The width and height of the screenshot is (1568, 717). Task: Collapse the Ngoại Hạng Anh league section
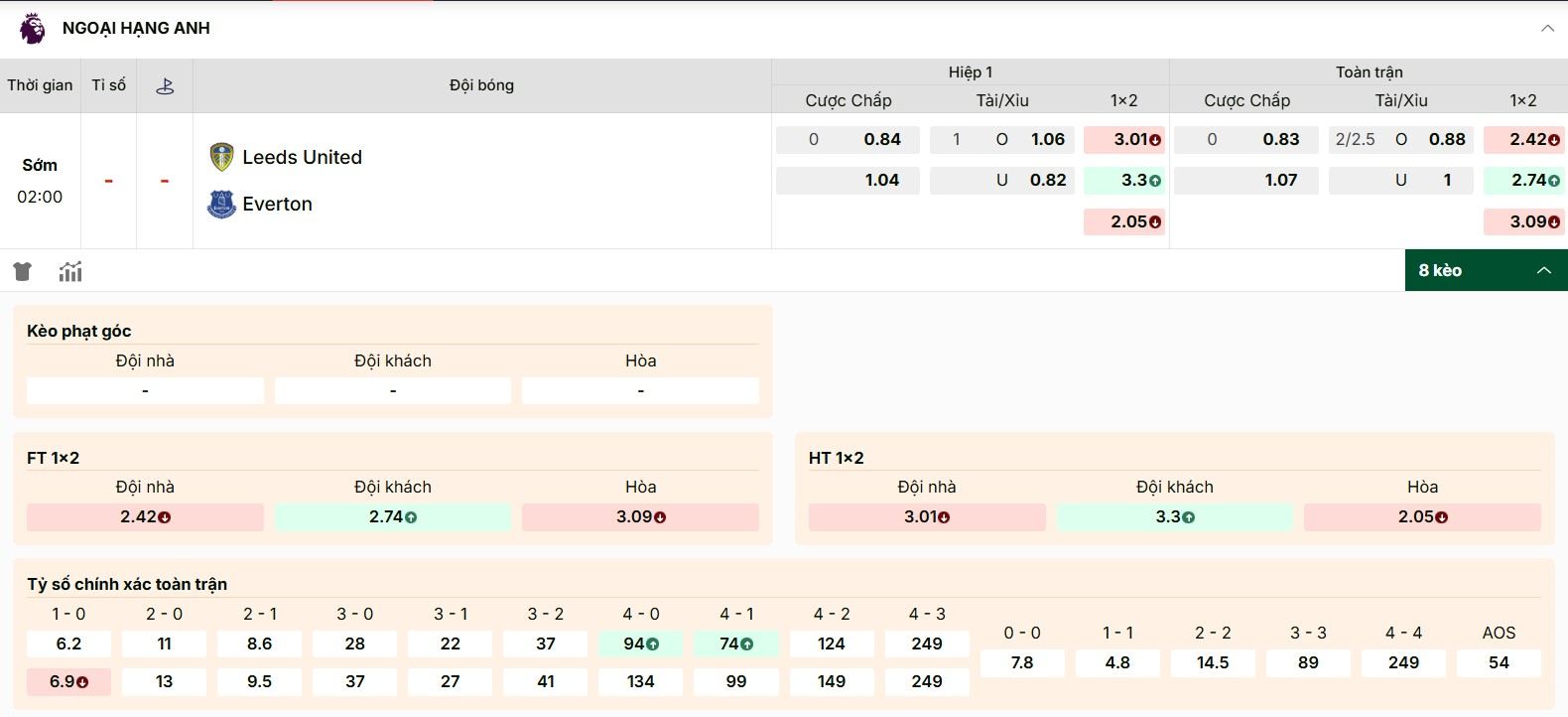tap(1547, 28)
